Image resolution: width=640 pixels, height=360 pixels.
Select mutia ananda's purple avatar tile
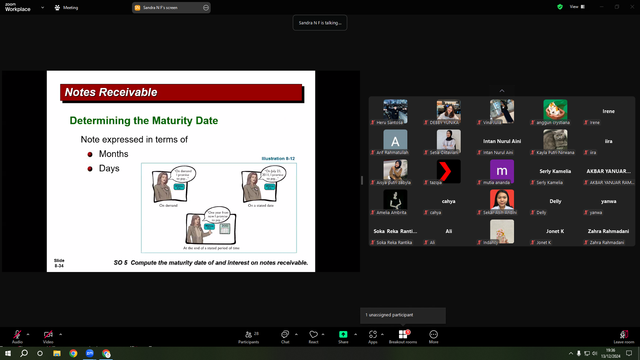pyautogui.click(x=502, y=171)
